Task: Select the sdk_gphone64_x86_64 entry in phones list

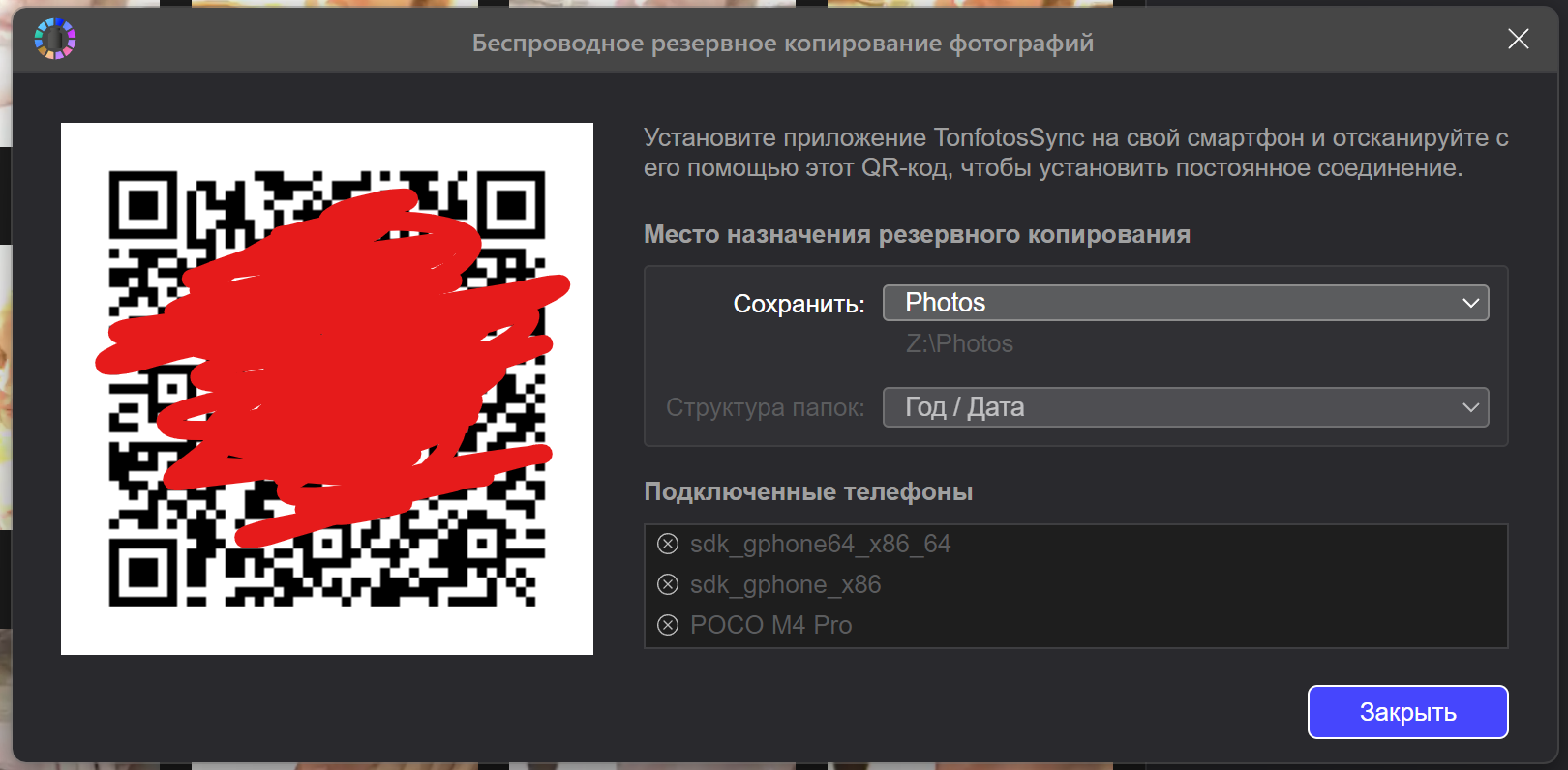Action: pos(820,544)
